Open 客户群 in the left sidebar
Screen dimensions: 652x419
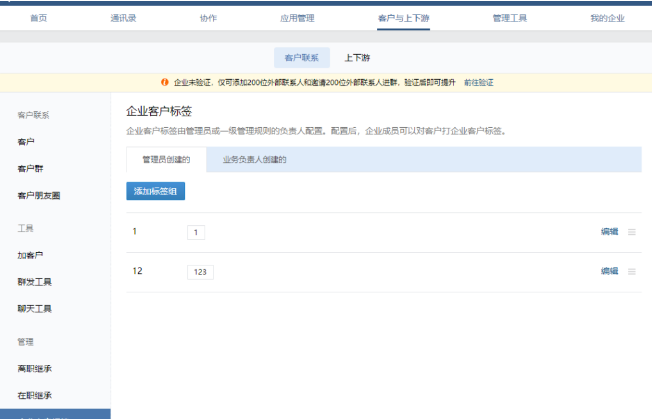30,168
